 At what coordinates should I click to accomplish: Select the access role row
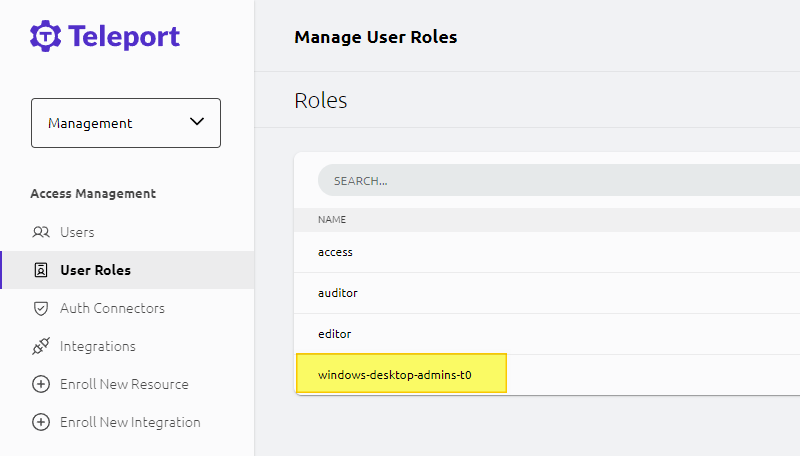coord(335,252)
